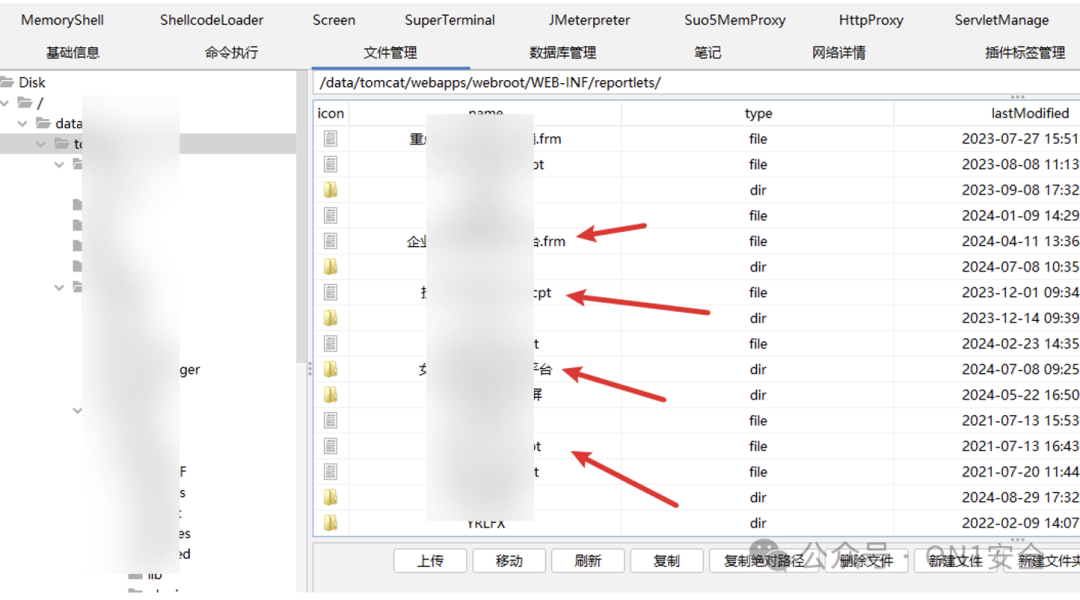Viewport: 1080px width, 600px height.
Task: Click the upload 上传 button
Action: 430,561
